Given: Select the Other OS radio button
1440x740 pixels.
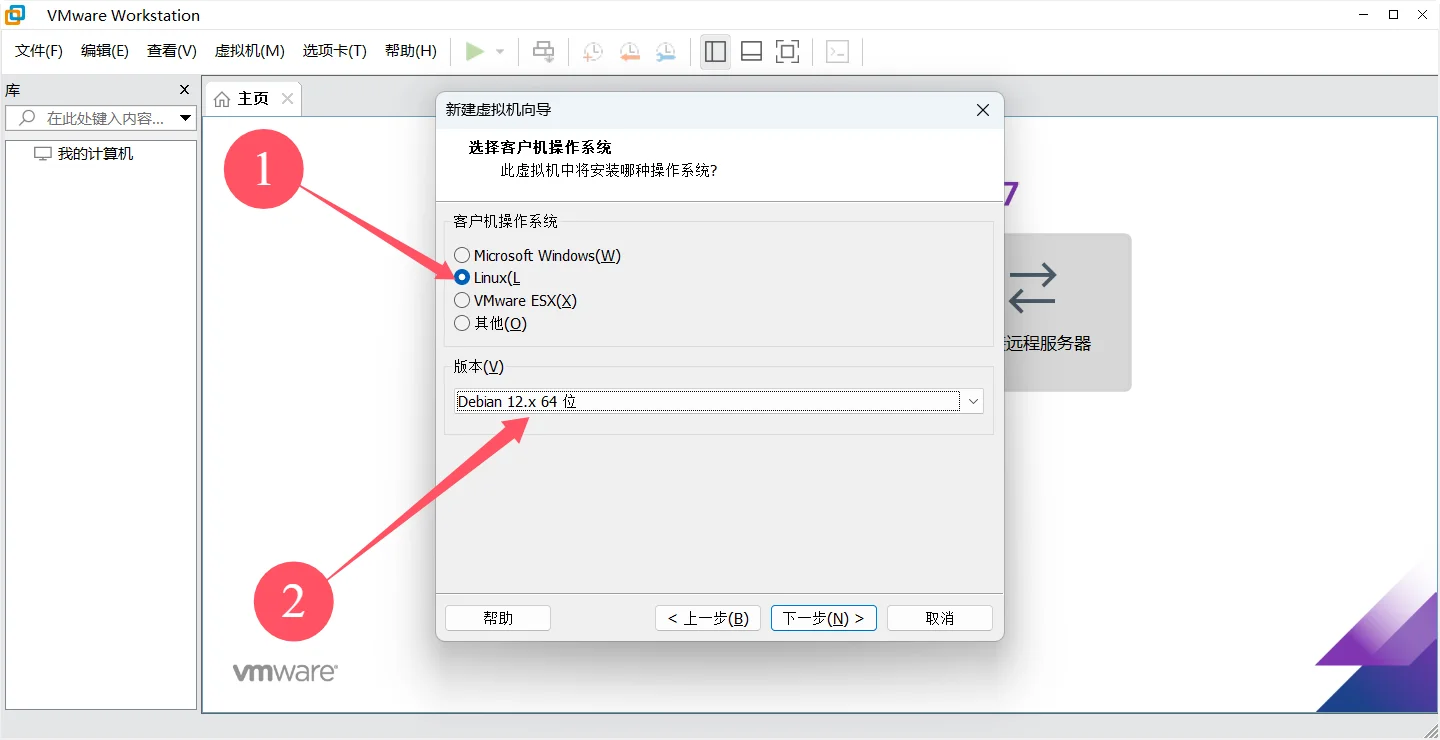Looking at the screenshot, I should pos(462,323).
